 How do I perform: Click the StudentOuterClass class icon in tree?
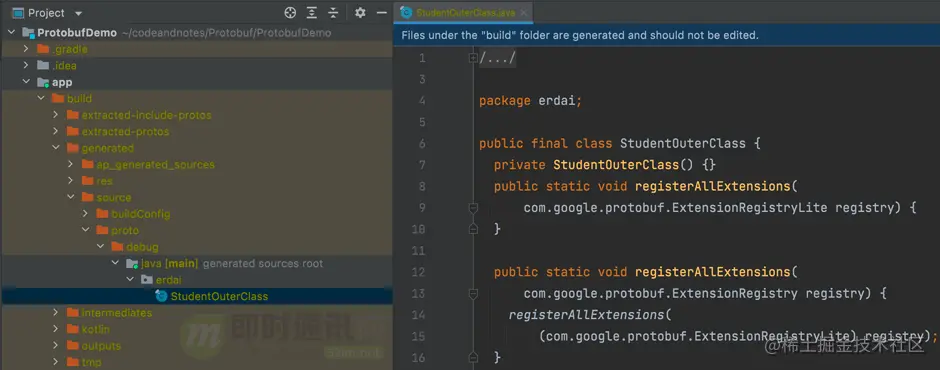pyautogui.click(x=161, y=296)
